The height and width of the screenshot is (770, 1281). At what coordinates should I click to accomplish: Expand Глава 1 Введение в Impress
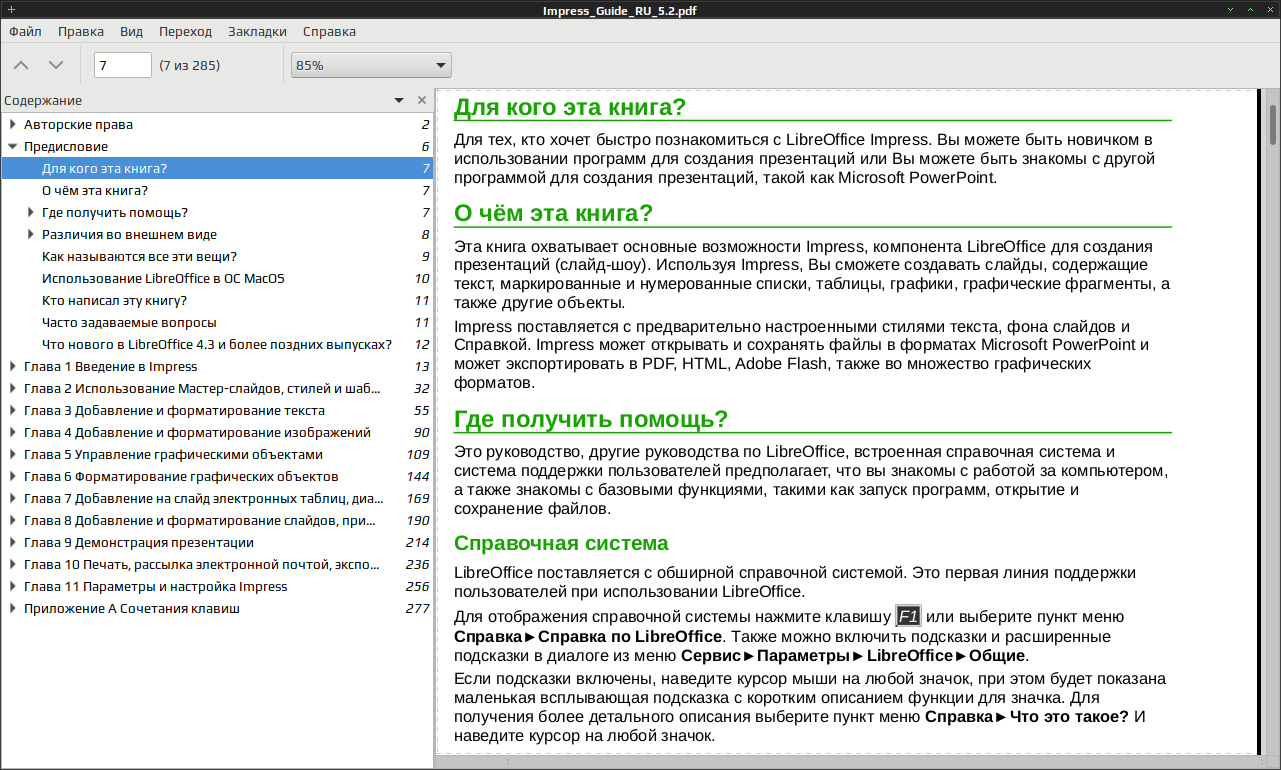(x=13, y=366)
